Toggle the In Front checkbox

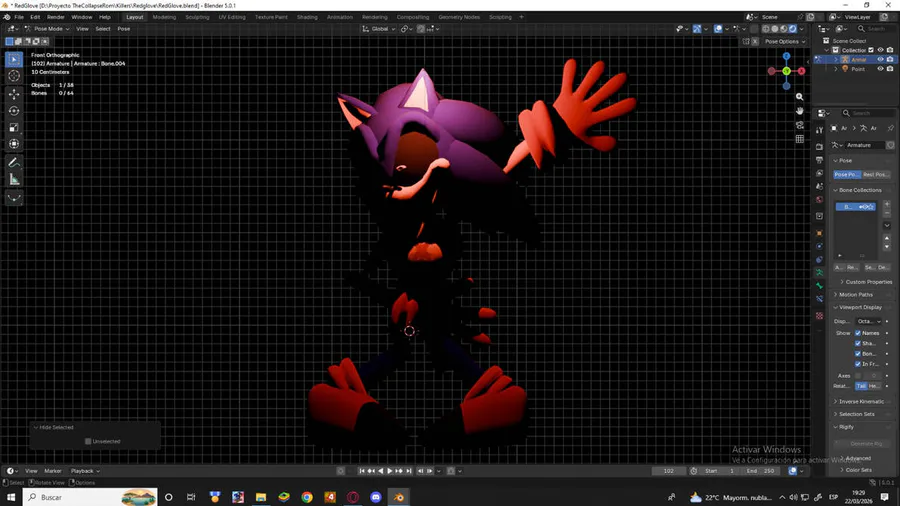pos(858,364)
